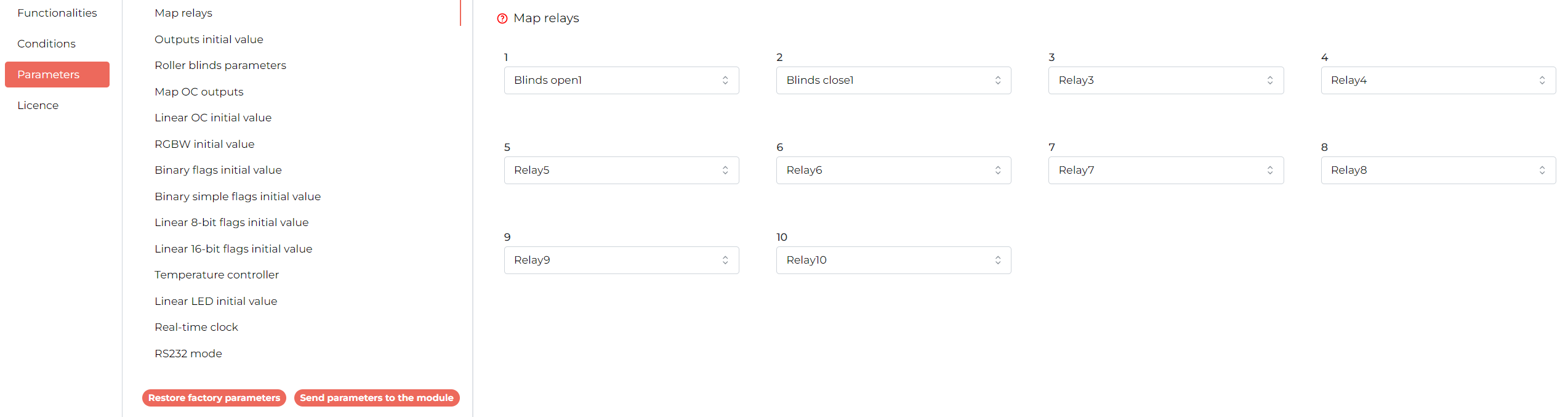The image size is (1568, 417).
Task: Open Roller blinds parameters settings
Action: [220, 65]
